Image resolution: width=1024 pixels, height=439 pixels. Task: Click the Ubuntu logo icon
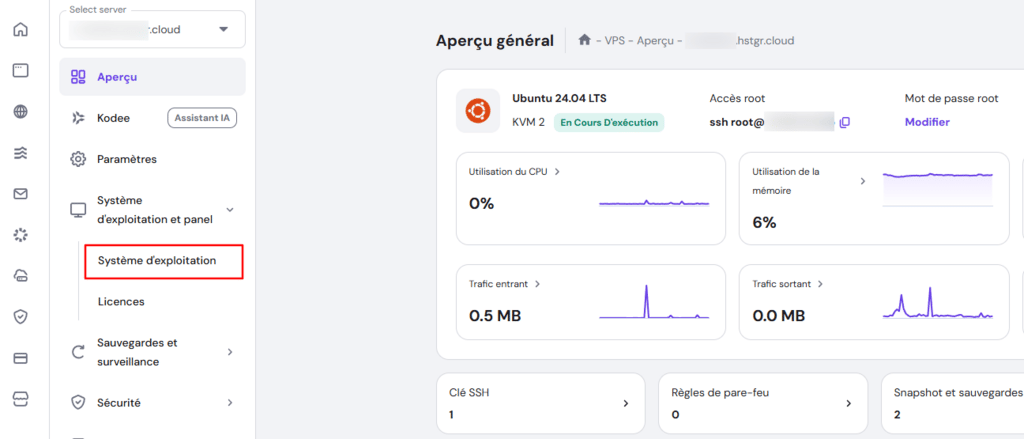(477, 111)
